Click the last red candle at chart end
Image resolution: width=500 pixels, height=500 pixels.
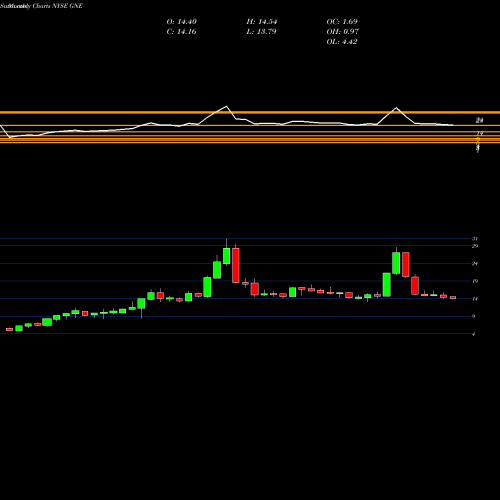pyautogui.click(x=453, y=297)
